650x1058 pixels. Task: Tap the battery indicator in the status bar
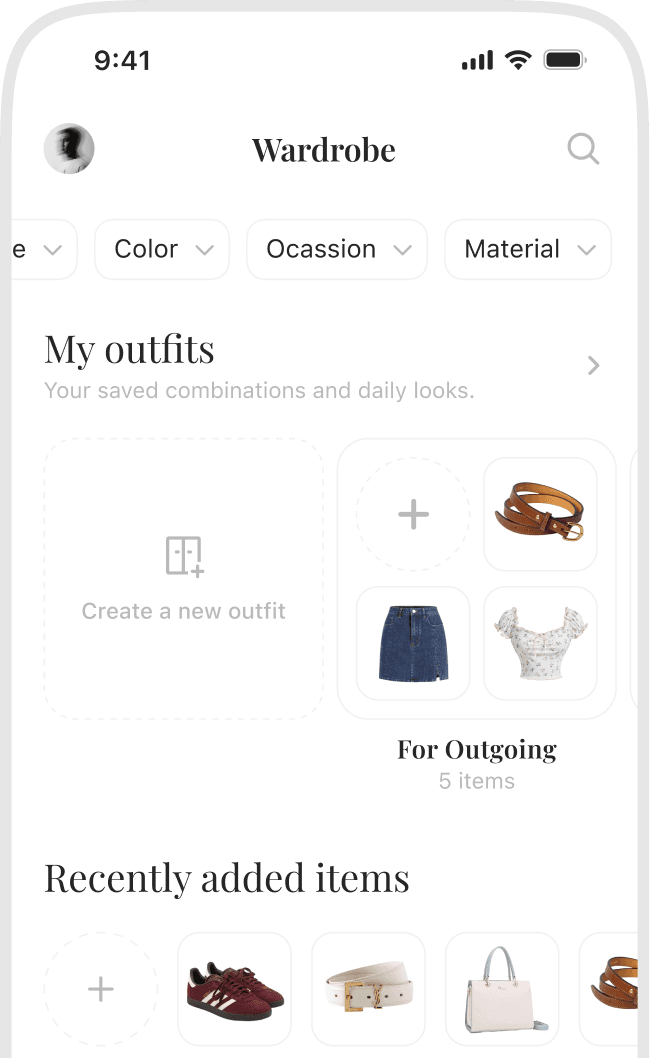tap(562, 59)
